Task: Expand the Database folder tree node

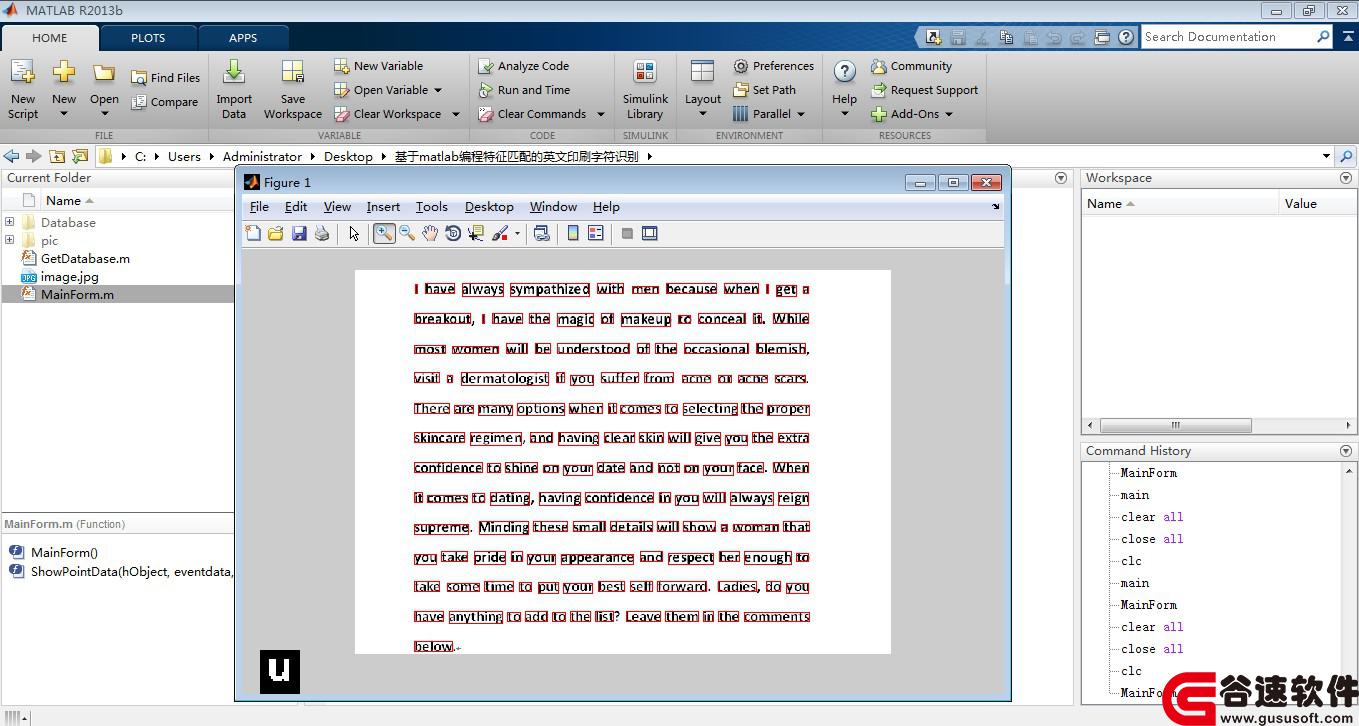Action: pyautogui.click(x=9, y=222)
